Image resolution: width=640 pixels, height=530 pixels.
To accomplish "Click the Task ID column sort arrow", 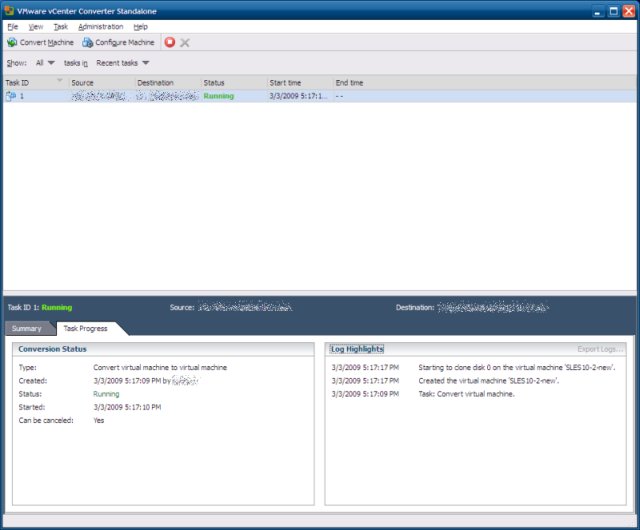I will [60, 80].
